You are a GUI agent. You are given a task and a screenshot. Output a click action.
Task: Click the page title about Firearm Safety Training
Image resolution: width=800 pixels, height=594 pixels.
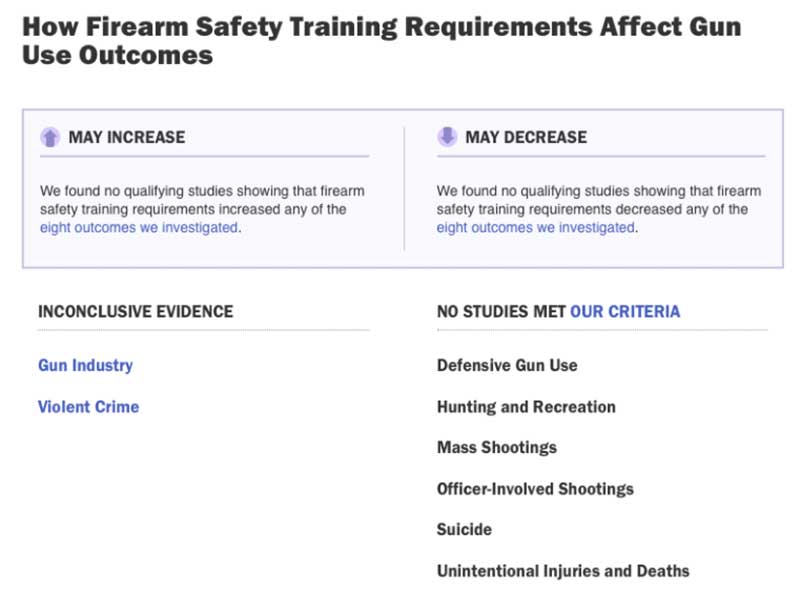382,41
